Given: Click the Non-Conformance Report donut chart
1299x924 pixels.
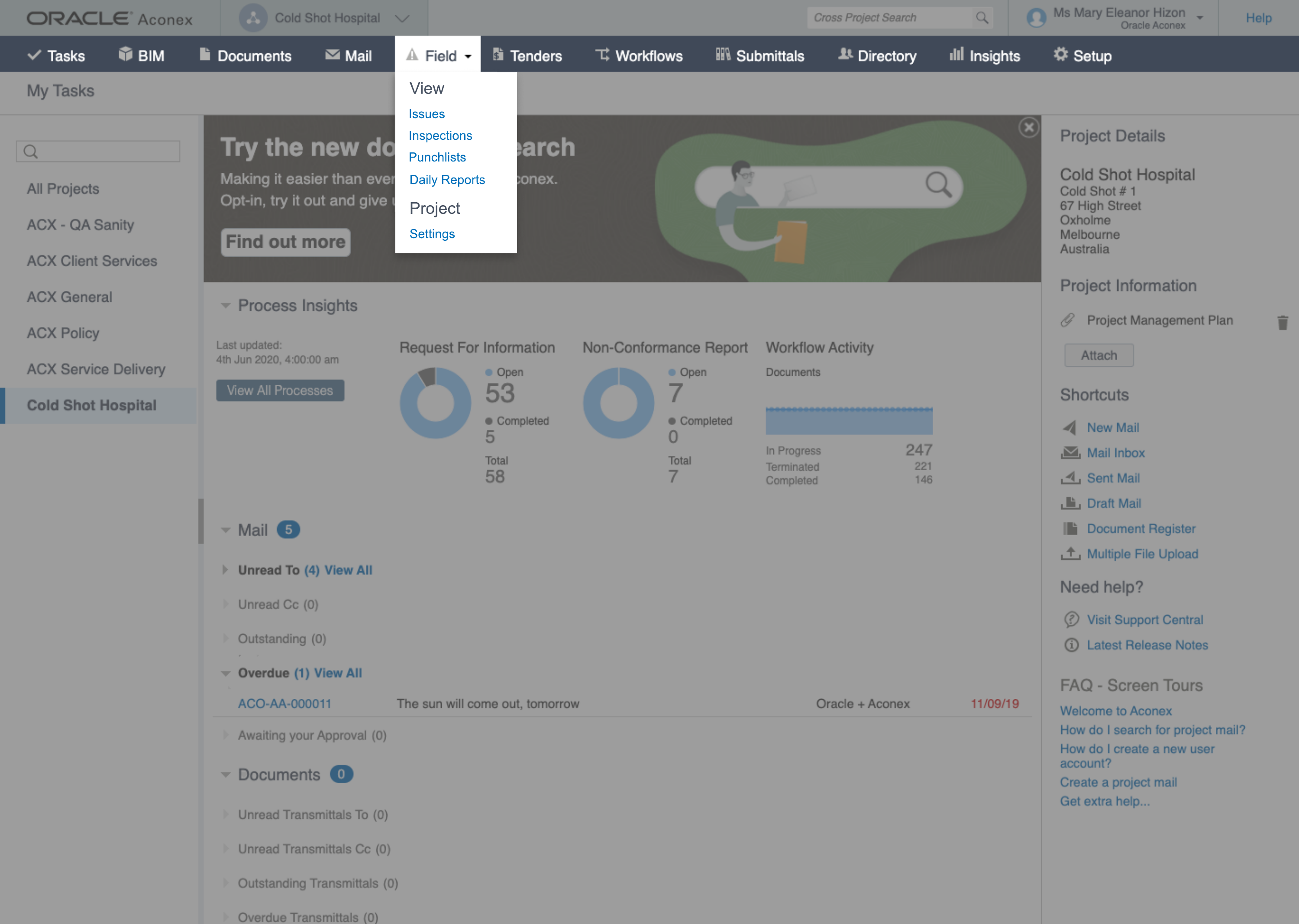Looking at the screenshot, I should [x=618, y=403].
